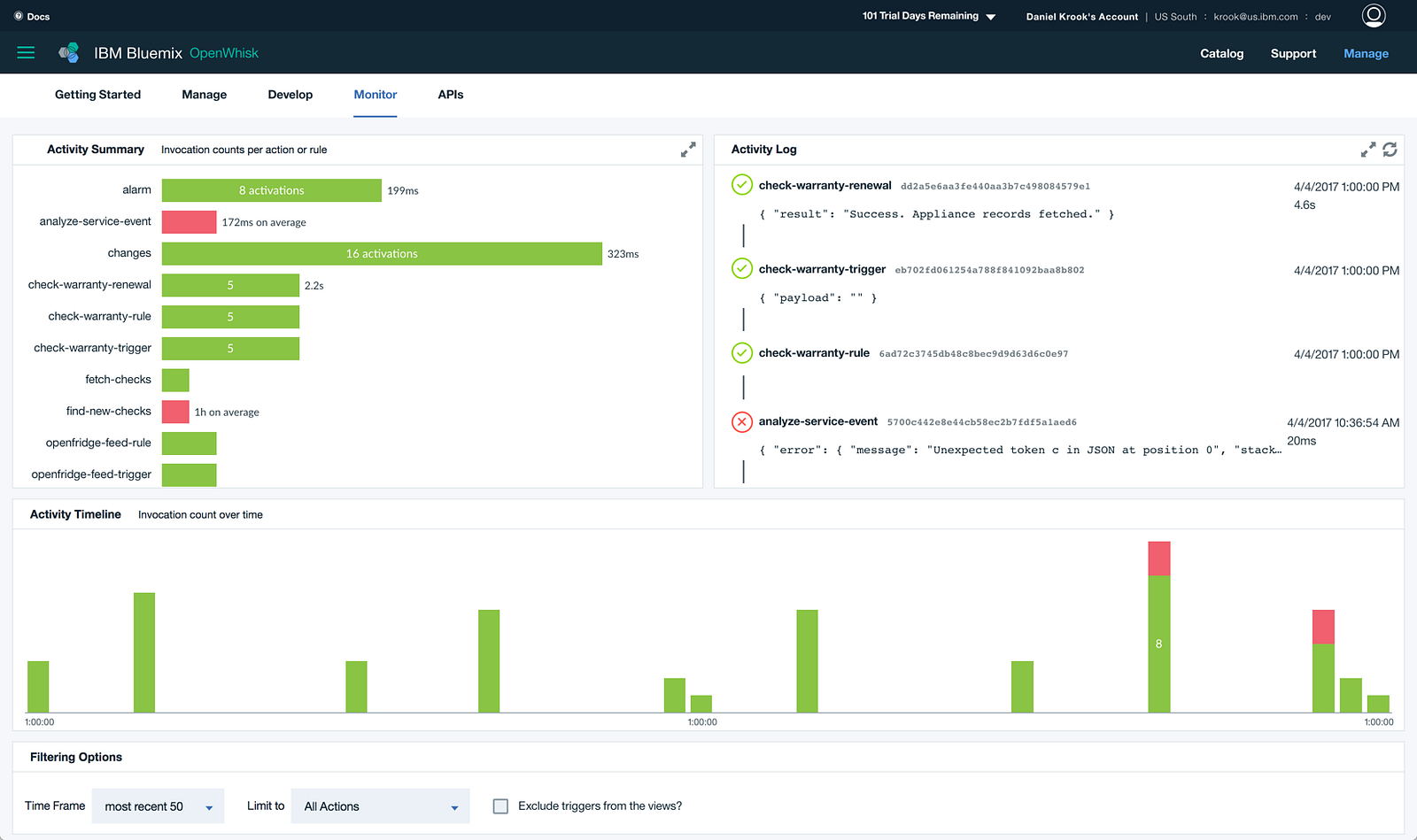Click the red find-new-checks bar
Viewport: 1417px width, 840px height.
click(x=175, y=412)
